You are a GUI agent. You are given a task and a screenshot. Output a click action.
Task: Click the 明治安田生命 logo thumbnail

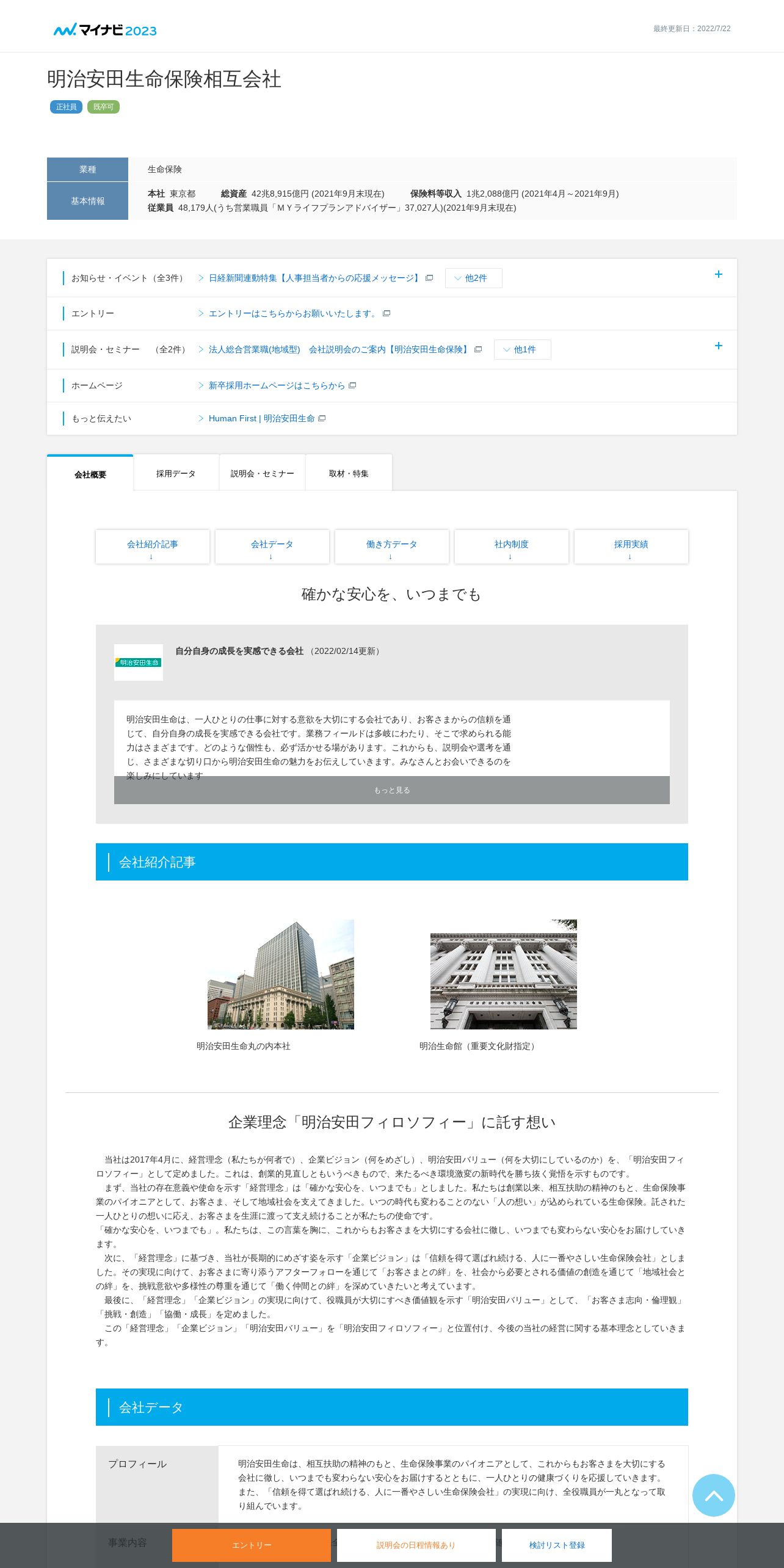[x=139, y=662]
